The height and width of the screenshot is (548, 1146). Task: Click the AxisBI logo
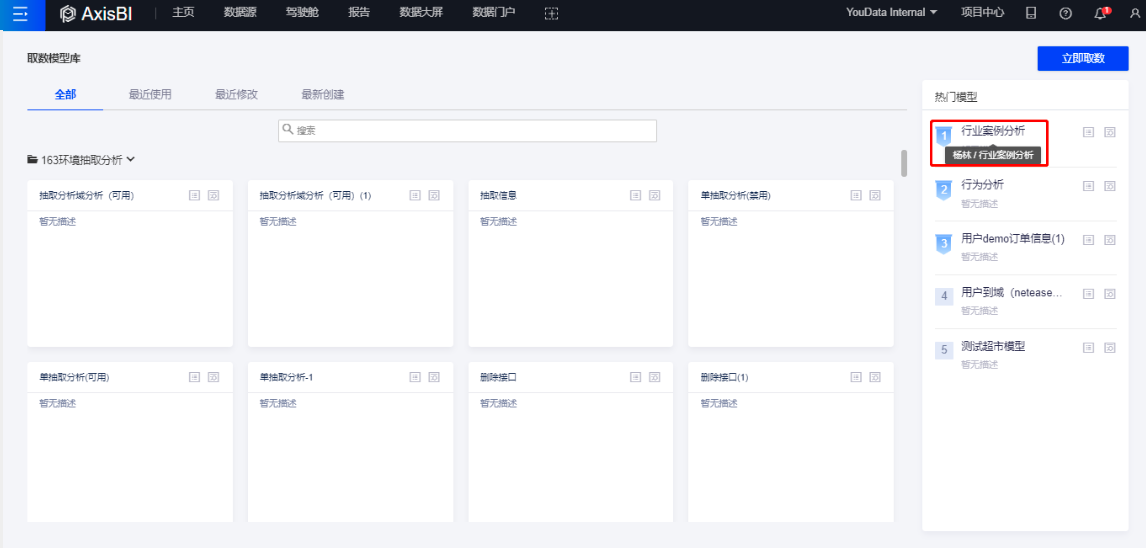coord(96,13)
